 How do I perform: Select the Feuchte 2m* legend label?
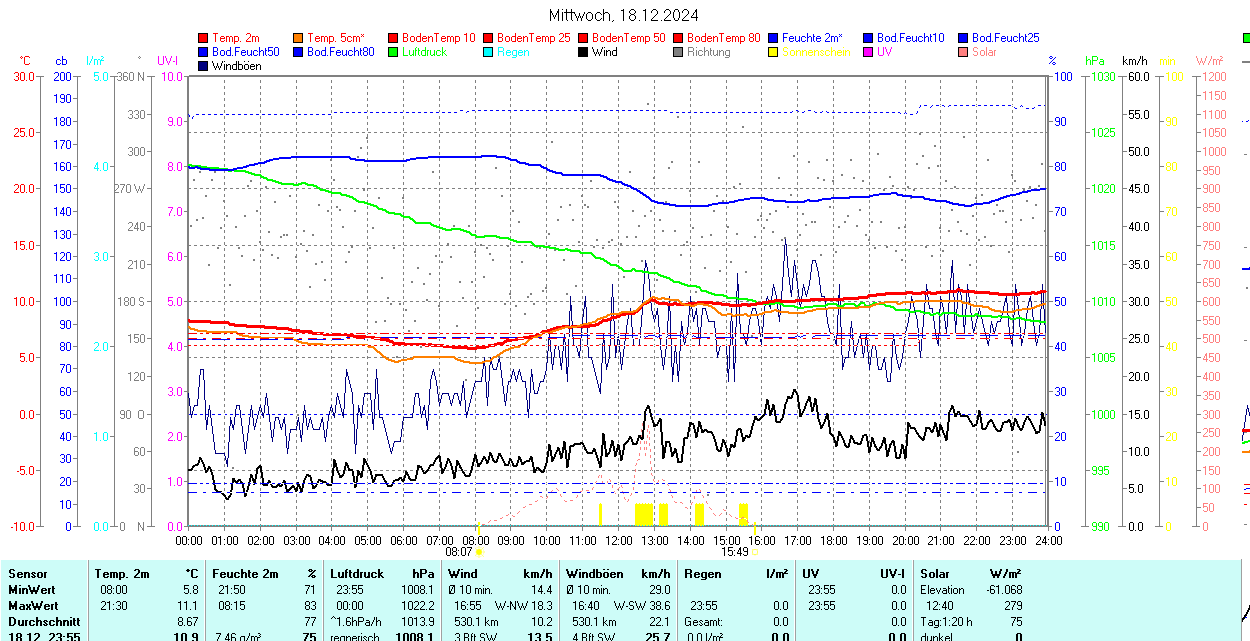[x=812, y=38]
